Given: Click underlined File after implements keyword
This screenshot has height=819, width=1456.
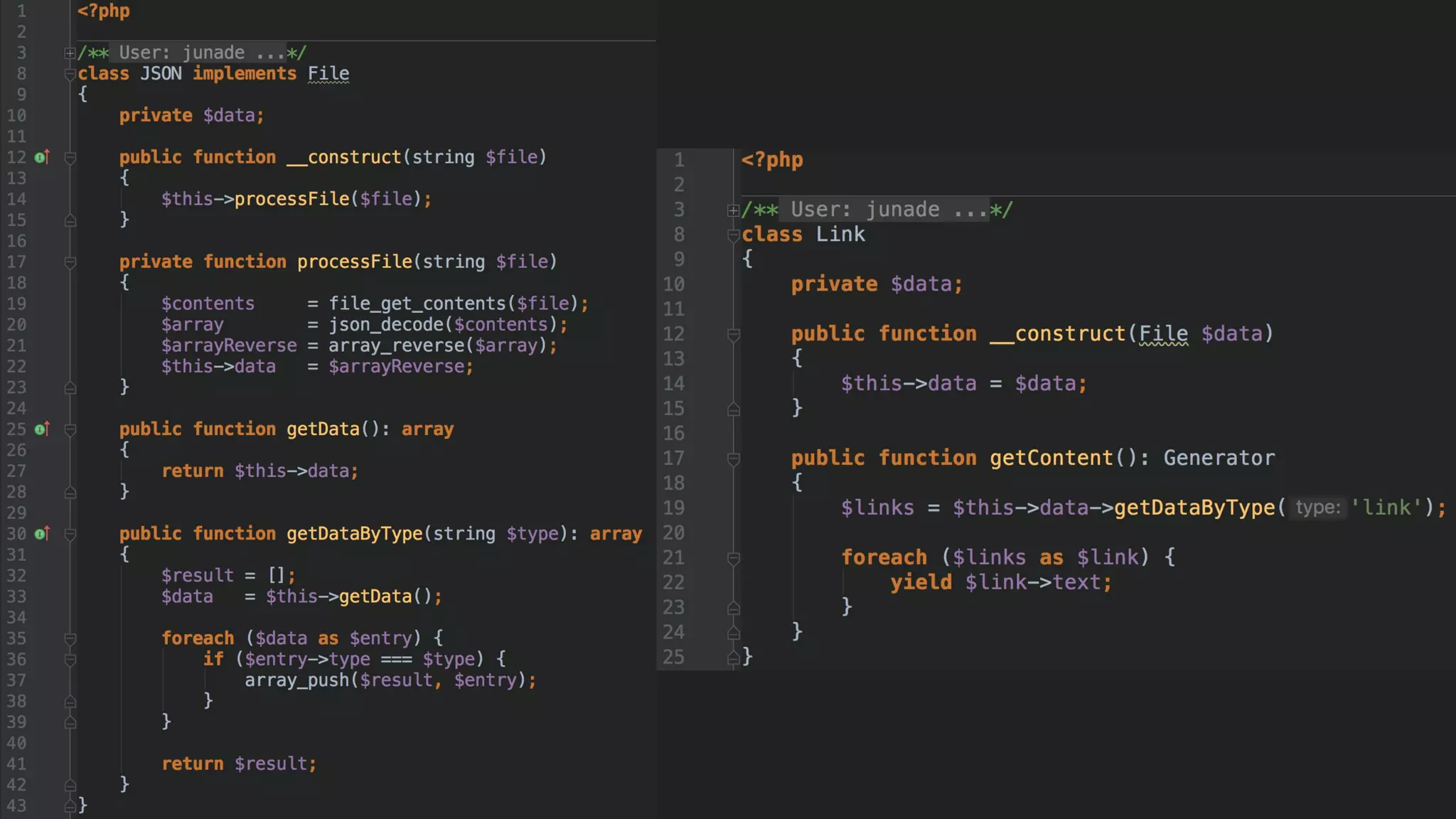Looking at the screenshot, I should point(328,74).
